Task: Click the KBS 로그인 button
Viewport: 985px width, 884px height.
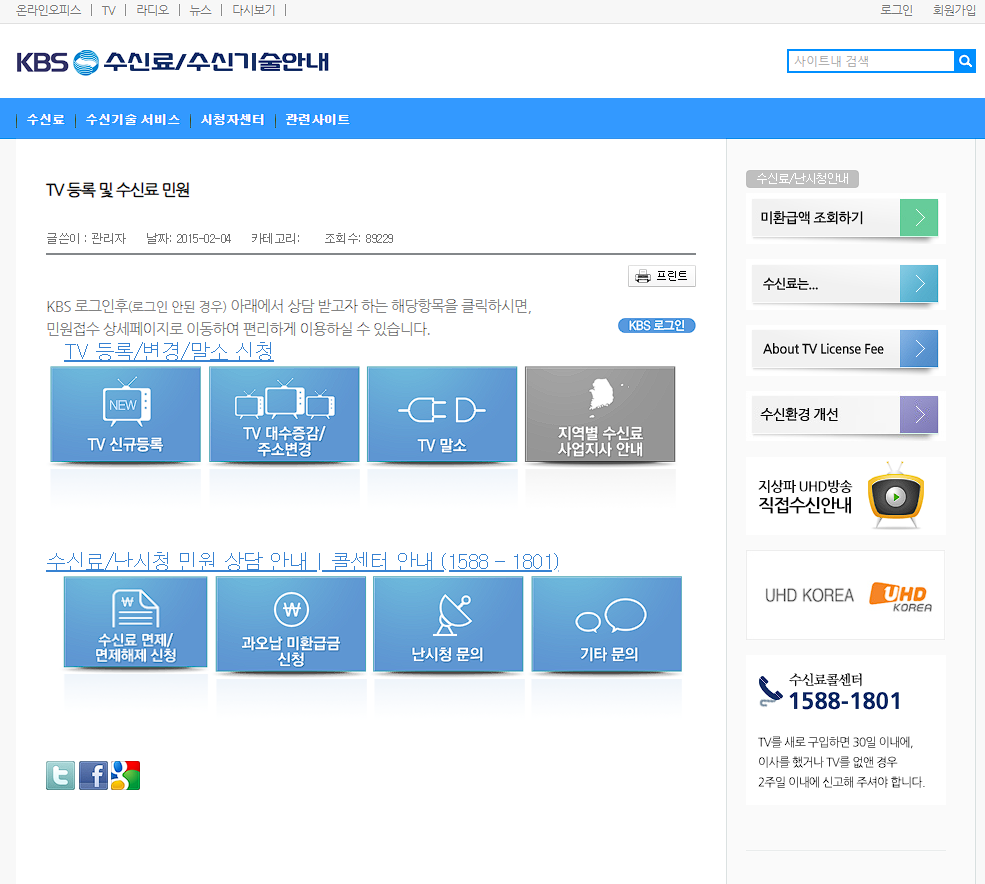Action: click(656, 325)
